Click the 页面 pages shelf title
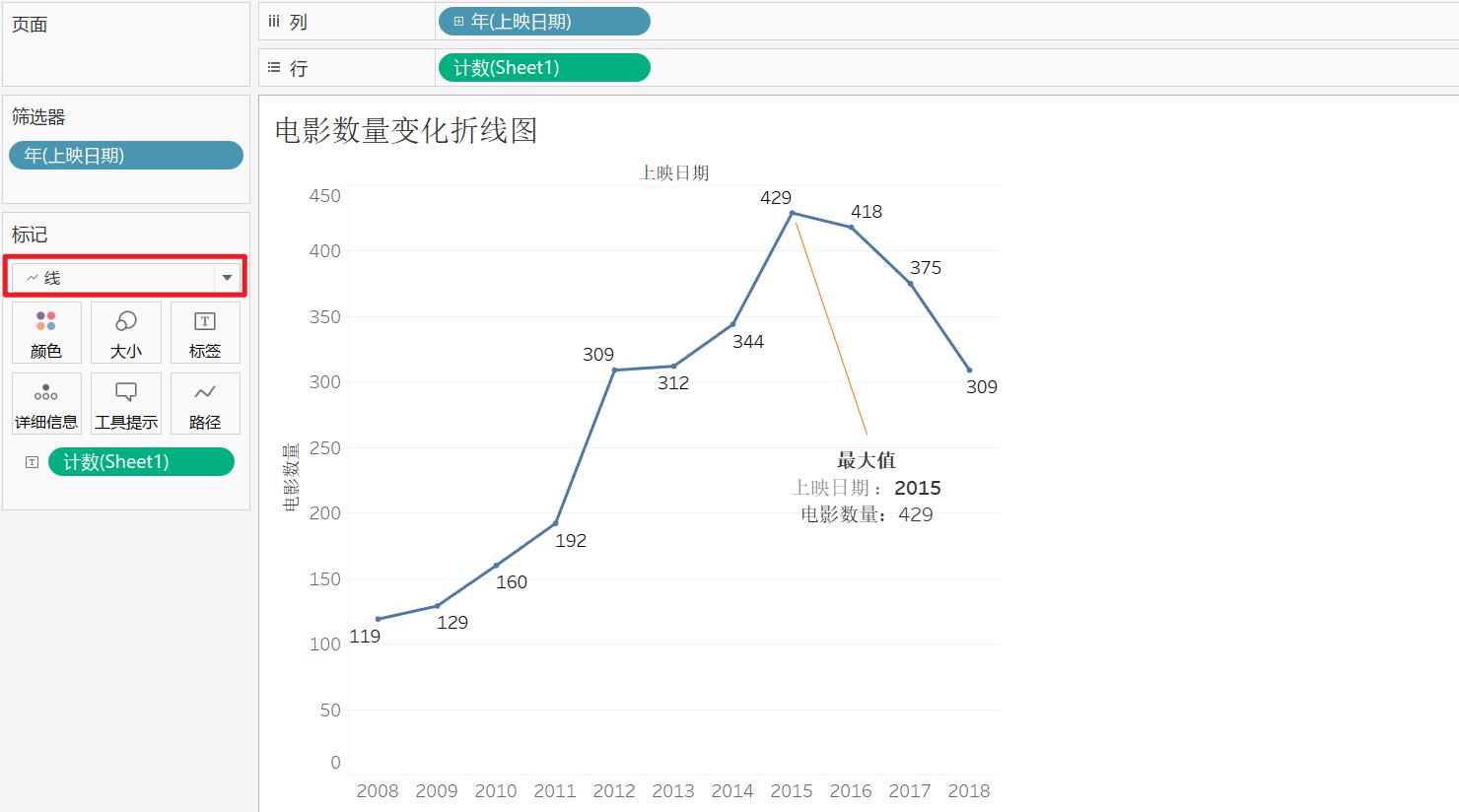1459x812 pixels. click(x=30, y=25)
